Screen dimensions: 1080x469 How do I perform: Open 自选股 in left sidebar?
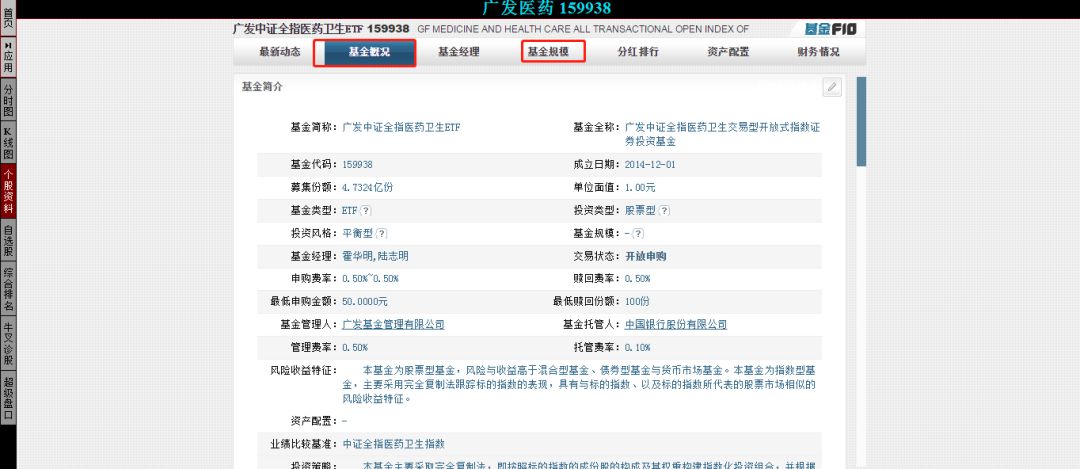point(8,241)
